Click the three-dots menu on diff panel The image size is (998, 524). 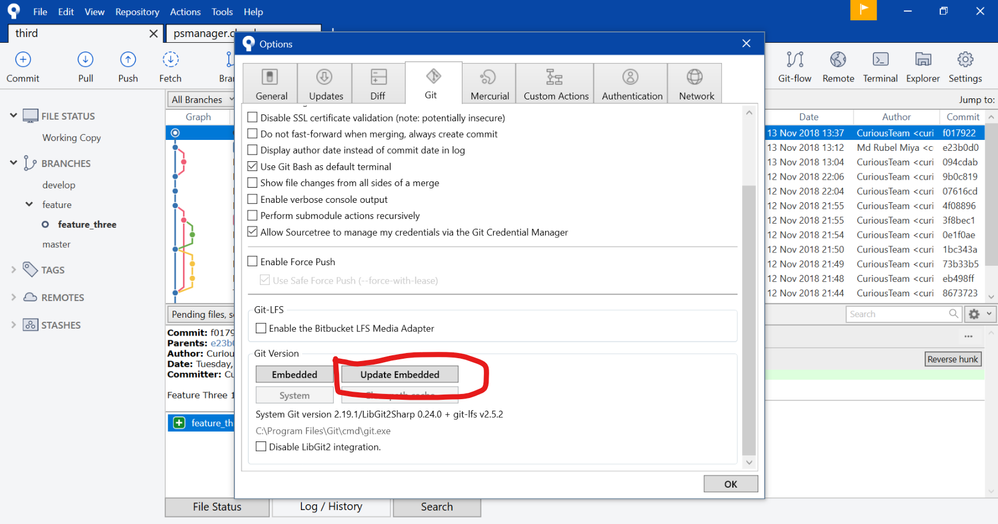point(968,336)
